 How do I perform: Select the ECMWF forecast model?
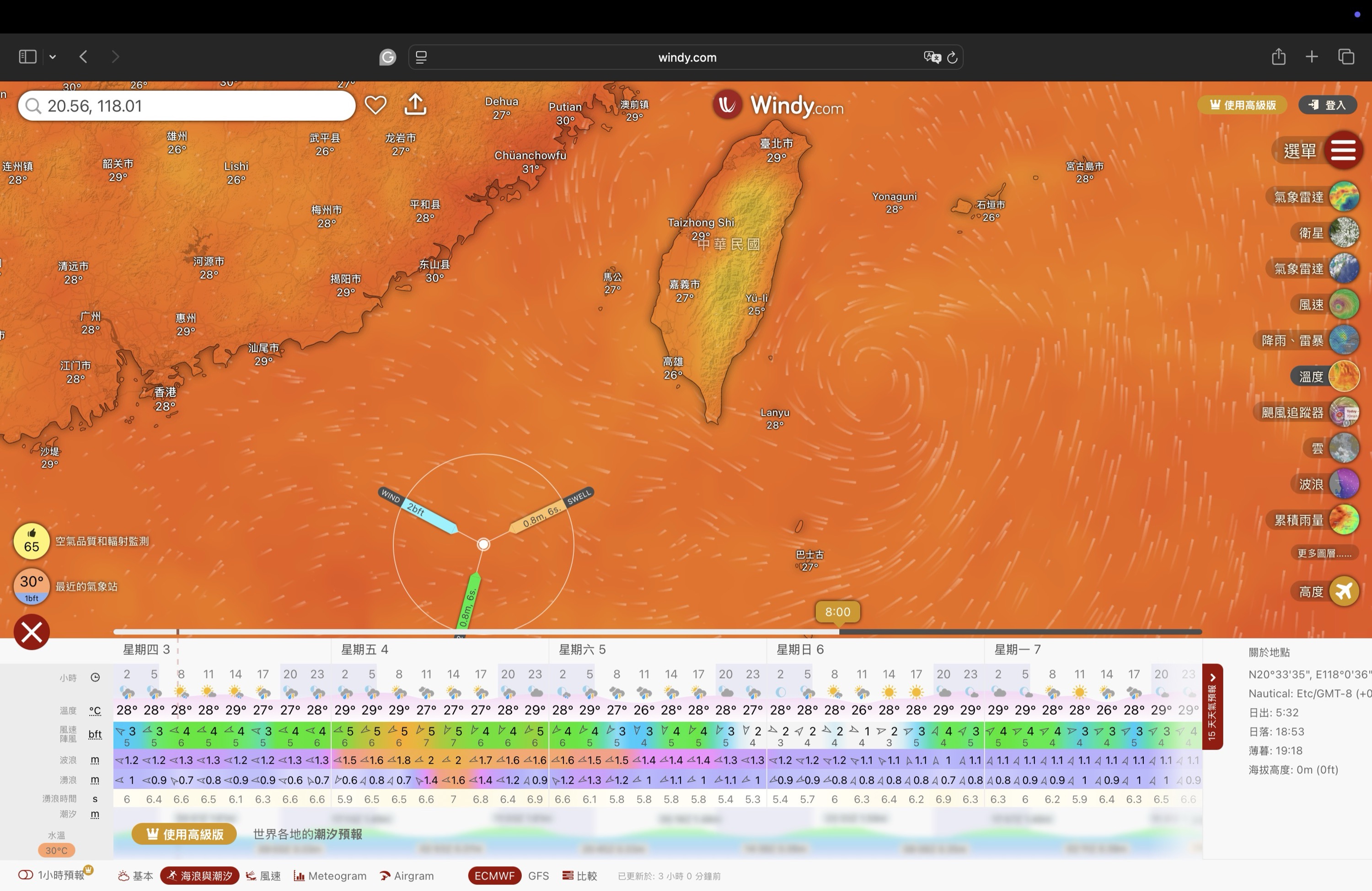494,875
